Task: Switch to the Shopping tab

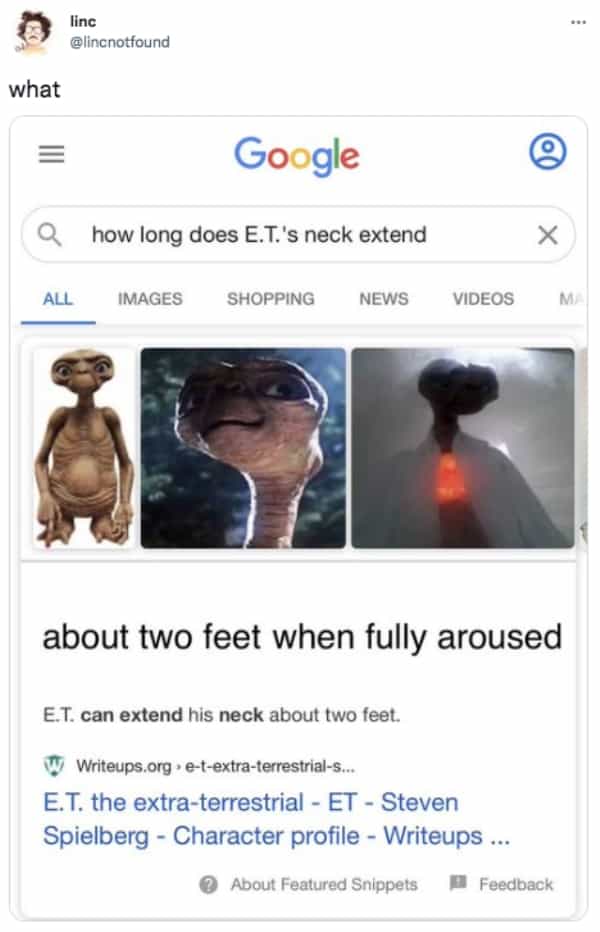Action: 271,298
